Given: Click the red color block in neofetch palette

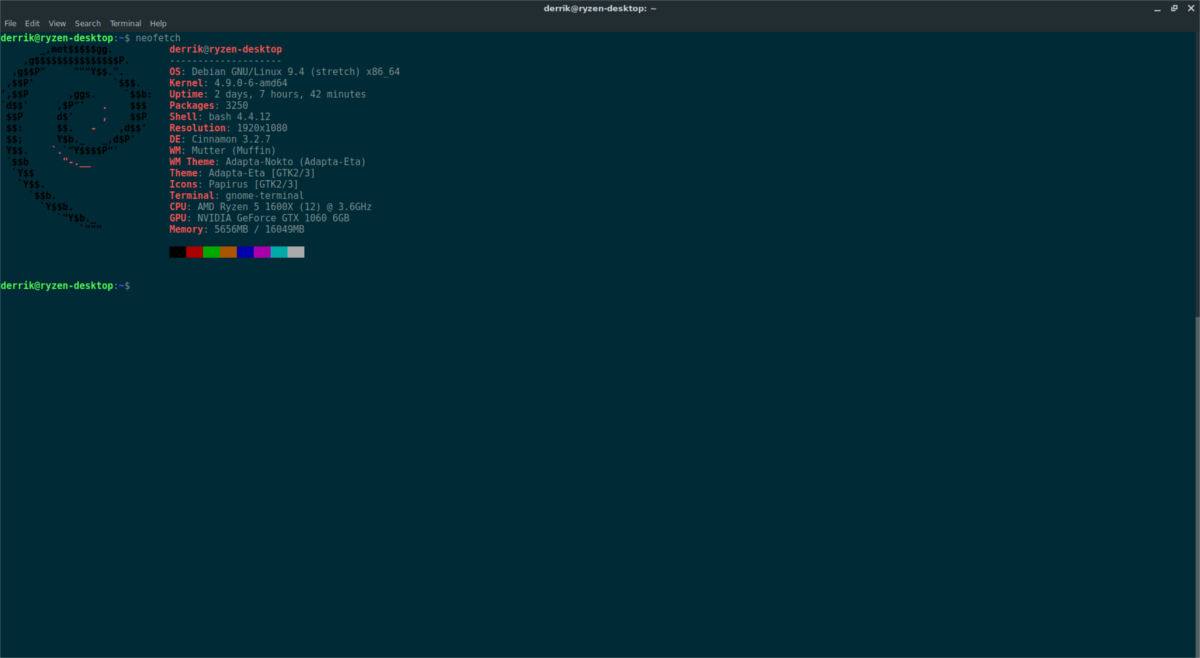Looking at the screenshot, I should click(x=194, y=252).
